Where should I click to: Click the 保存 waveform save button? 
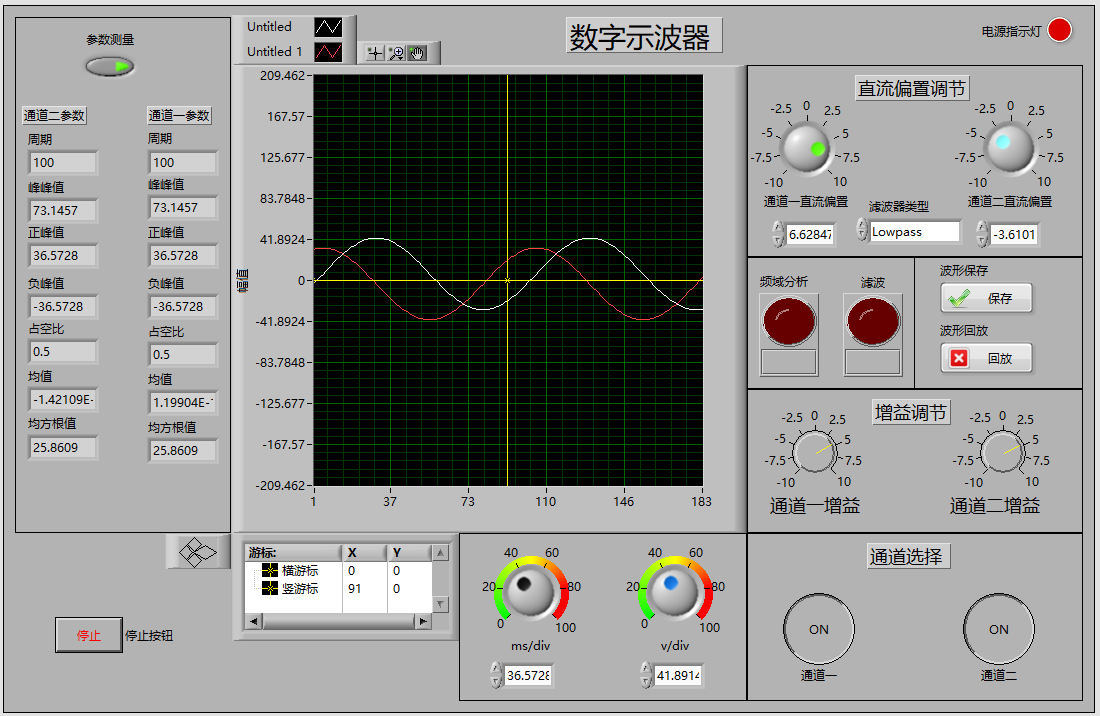click(986, 299)
